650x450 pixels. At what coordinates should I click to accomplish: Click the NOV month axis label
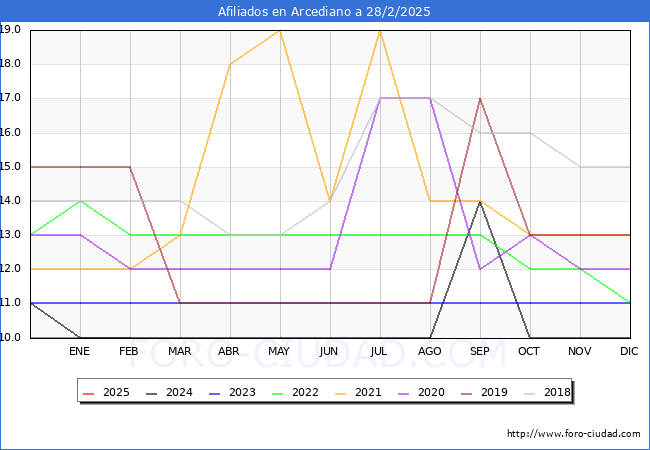[580, 351]
